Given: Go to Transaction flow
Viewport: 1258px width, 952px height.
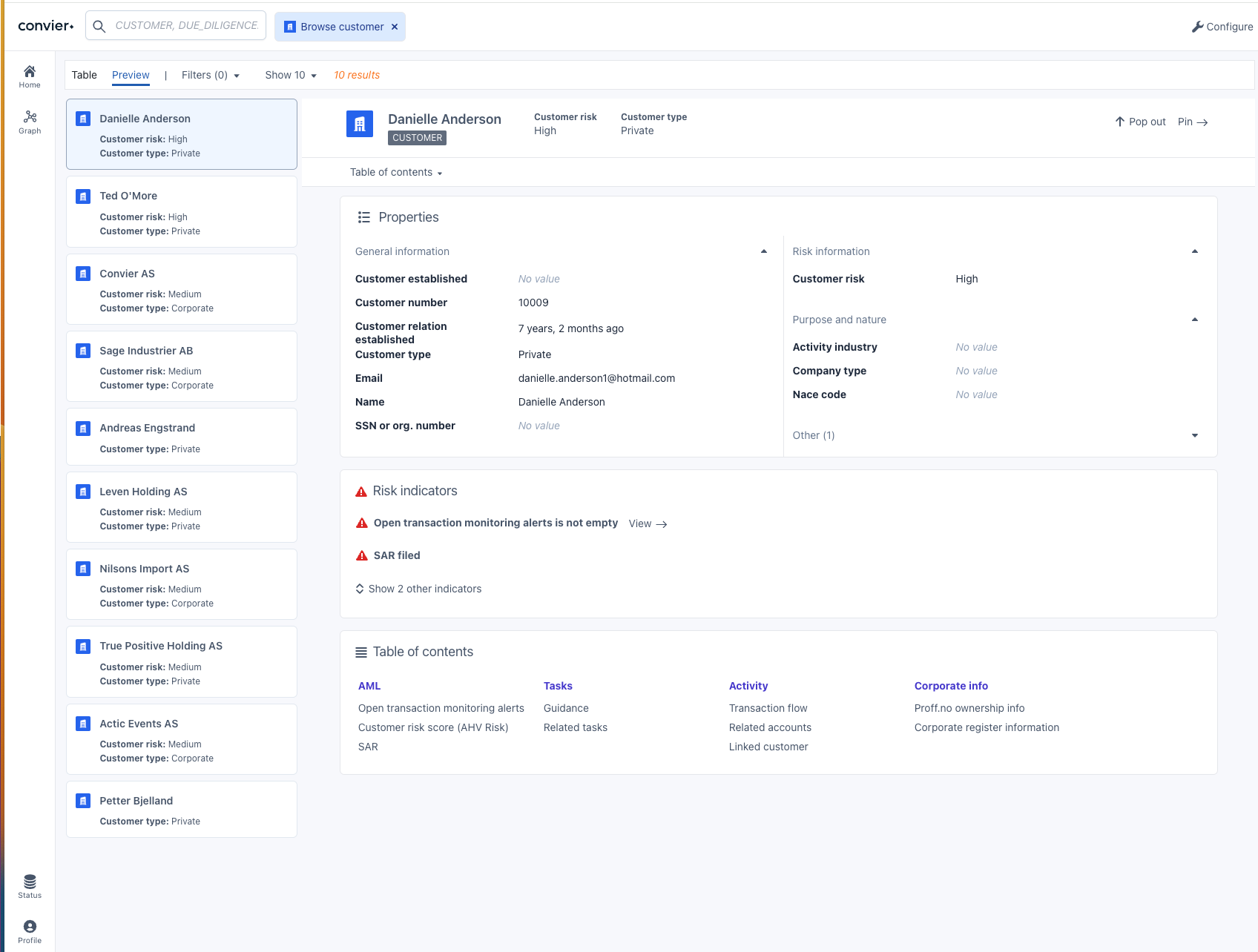Looking at the screenshot, I should pyautogui.click(x=768, y=708).
